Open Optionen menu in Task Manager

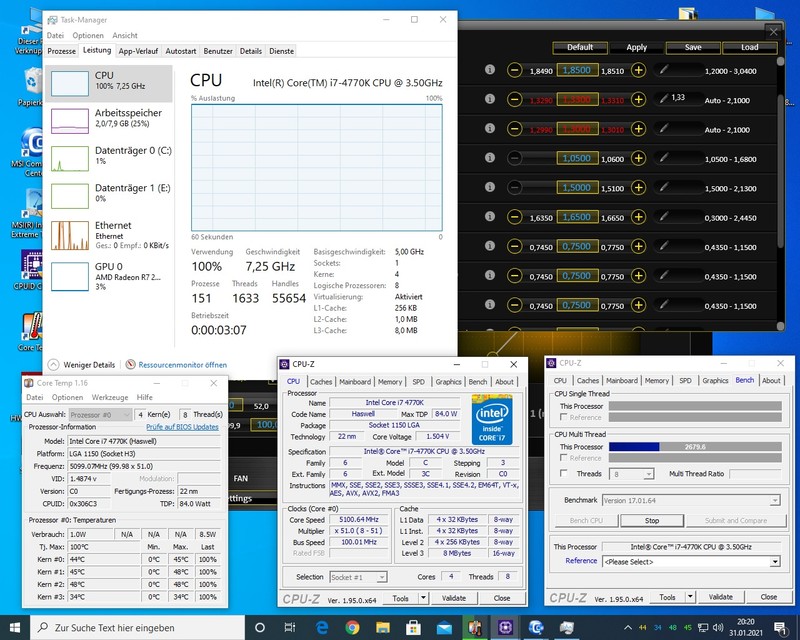88,35
